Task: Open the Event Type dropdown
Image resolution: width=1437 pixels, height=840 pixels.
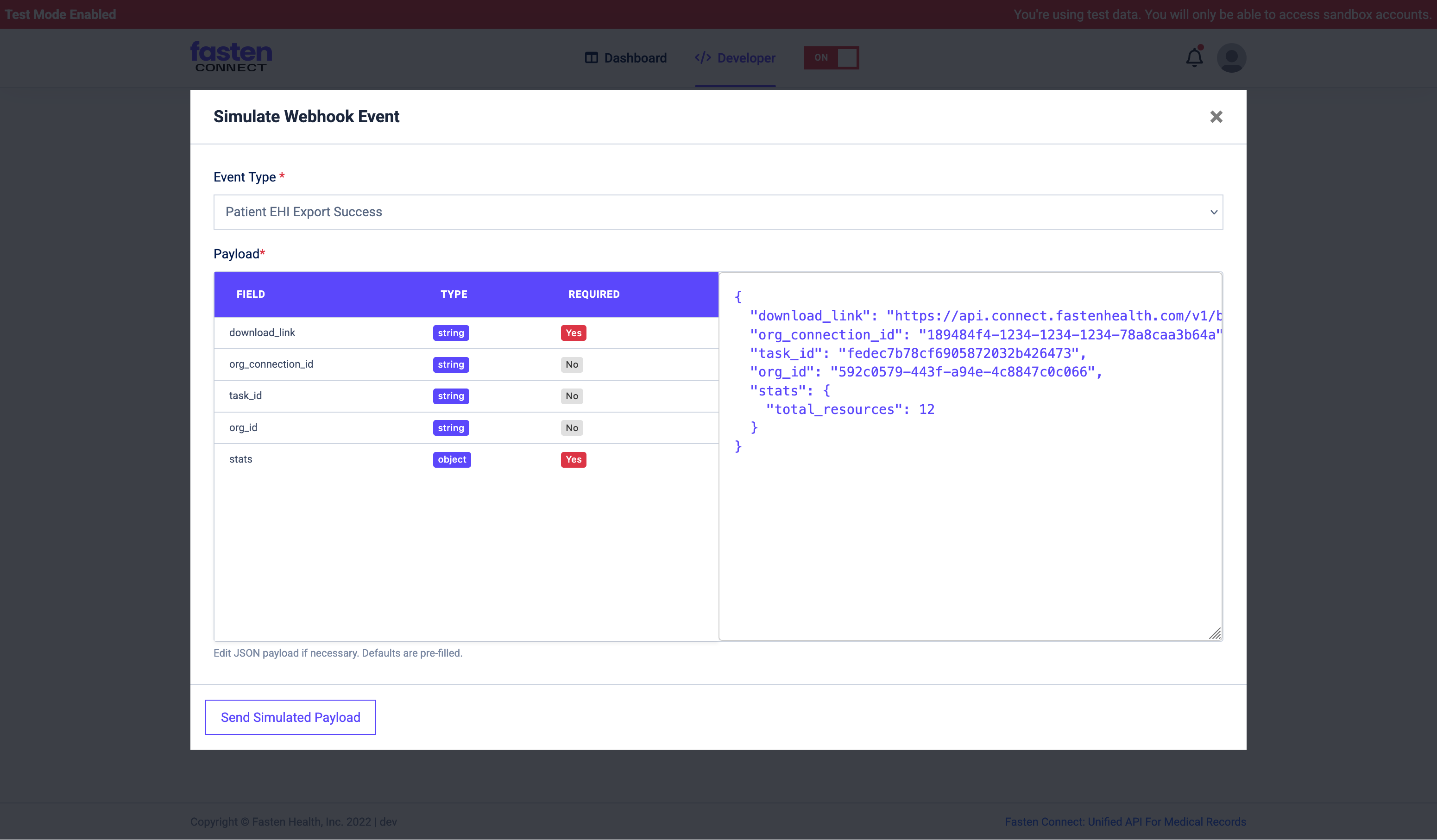Action: pos(718,212)
